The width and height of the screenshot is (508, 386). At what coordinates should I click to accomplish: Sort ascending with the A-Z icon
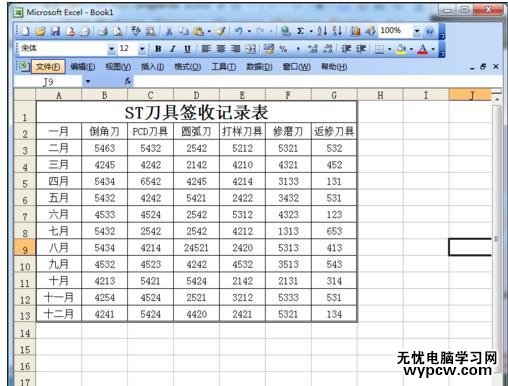click(322, 31)
